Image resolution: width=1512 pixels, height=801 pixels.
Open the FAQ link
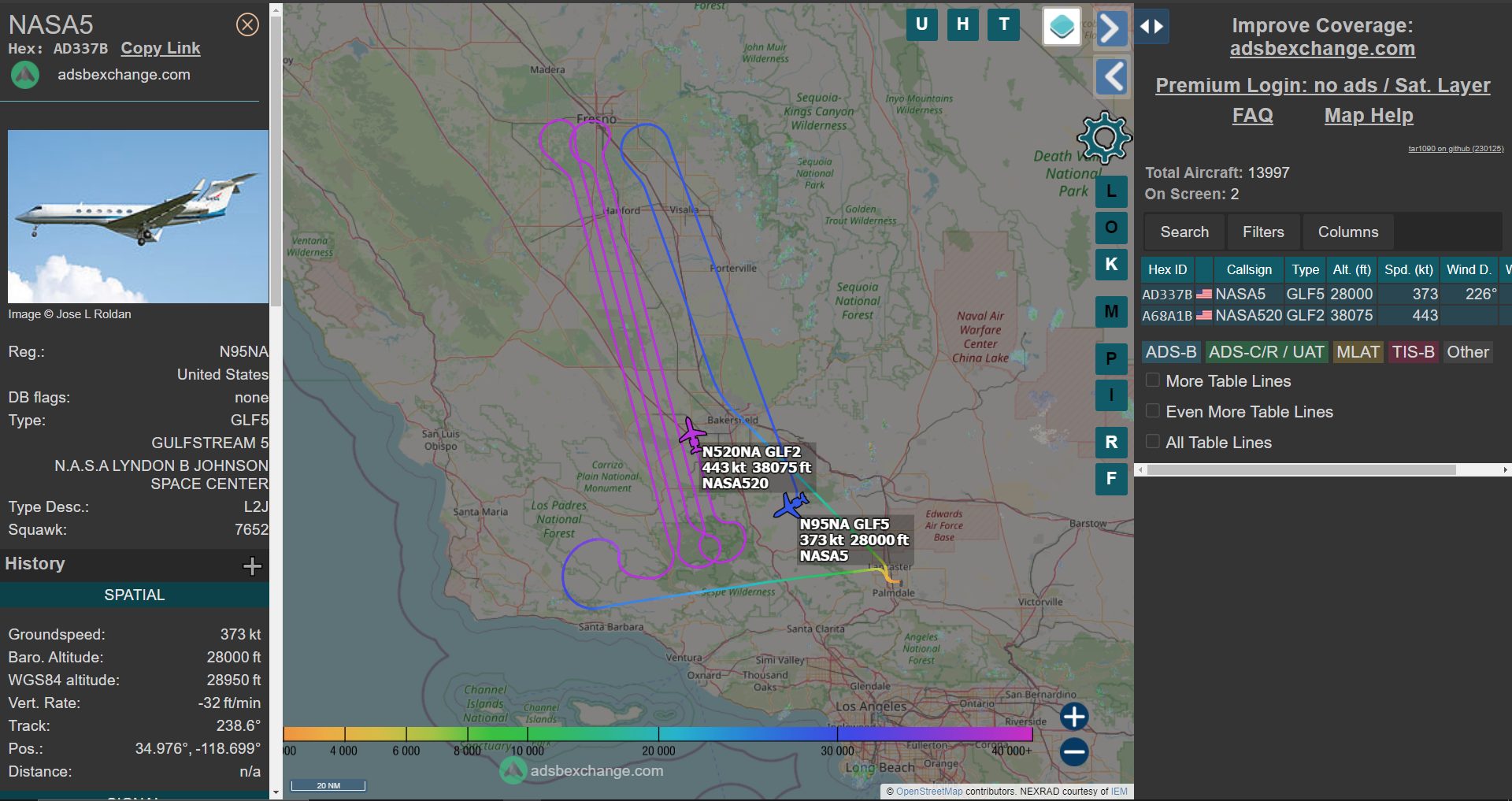pos(1252,116)
